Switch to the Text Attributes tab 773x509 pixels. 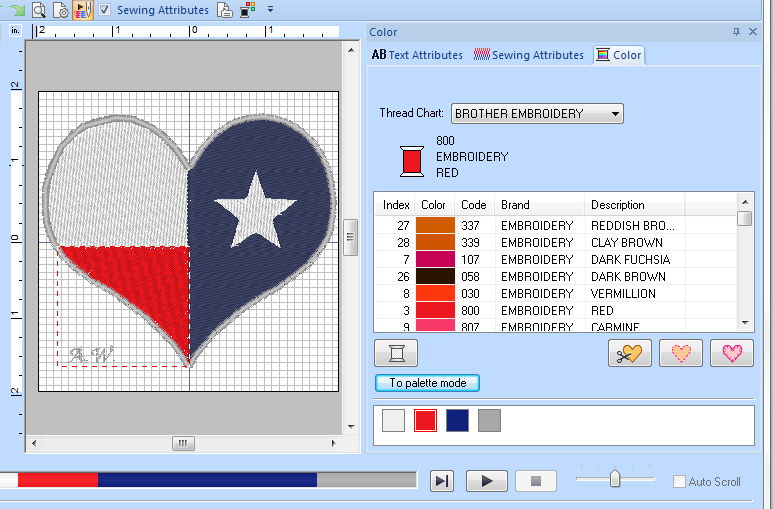417,55
